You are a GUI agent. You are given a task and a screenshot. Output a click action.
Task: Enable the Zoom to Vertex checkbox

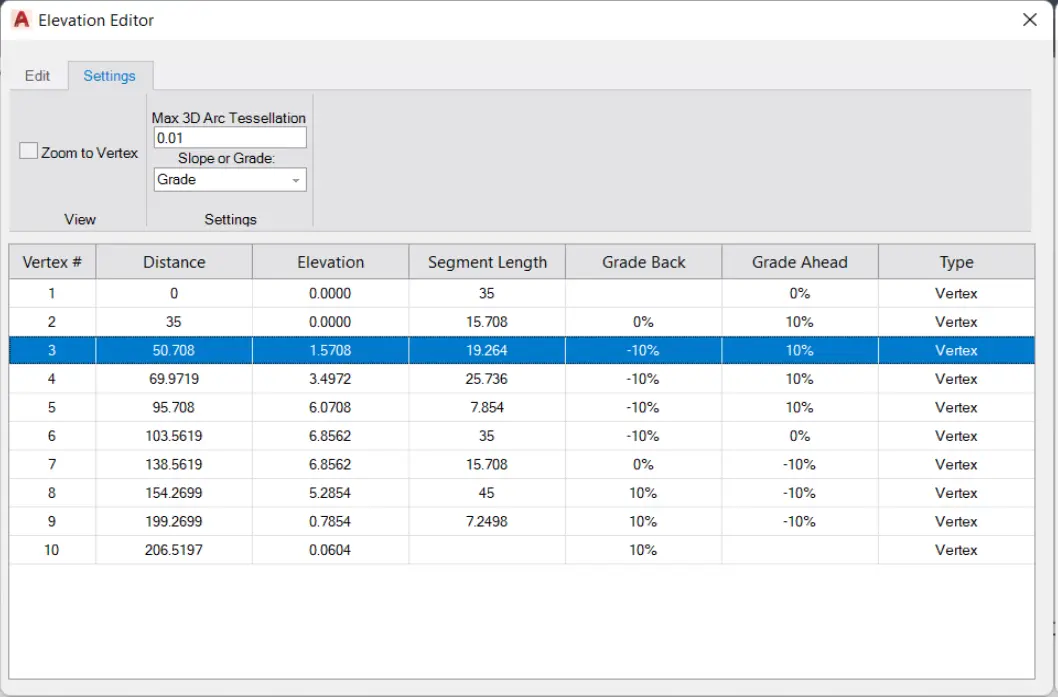[x=29, y=152]
